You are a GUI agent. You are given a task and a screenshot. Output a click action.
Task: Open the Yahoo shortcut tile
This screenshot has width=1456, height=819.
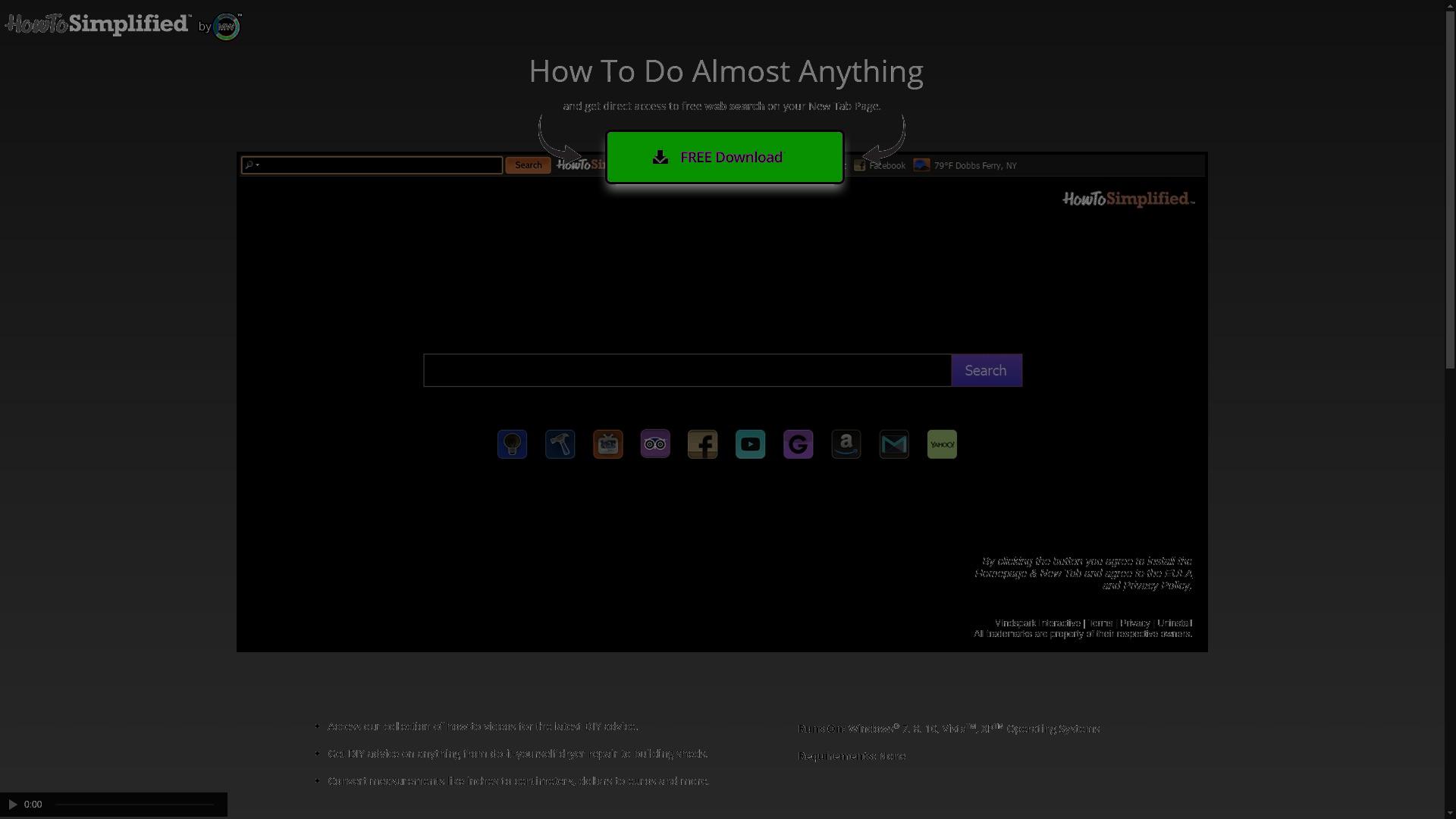tap(942, 444)
